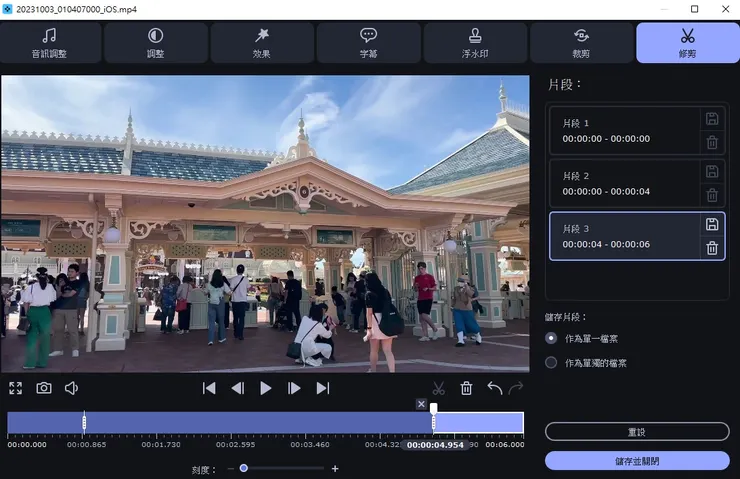Screen dimensions: 740x479
Task: Delete segment 片段 1 with trash icon
Action: pyautogui.click(x=712, y=142)
